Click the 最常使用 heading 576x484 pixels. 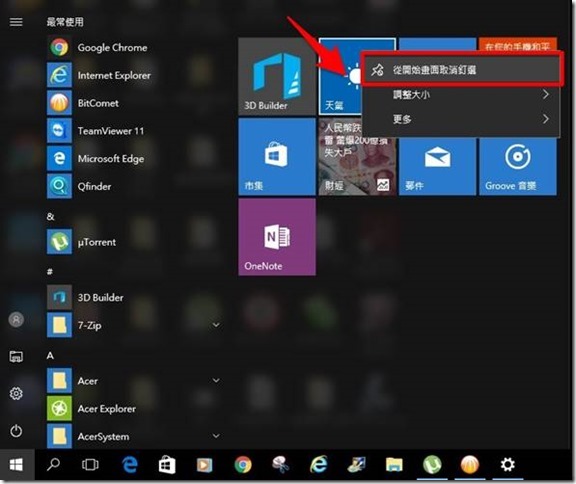click(x=65, y=22)
